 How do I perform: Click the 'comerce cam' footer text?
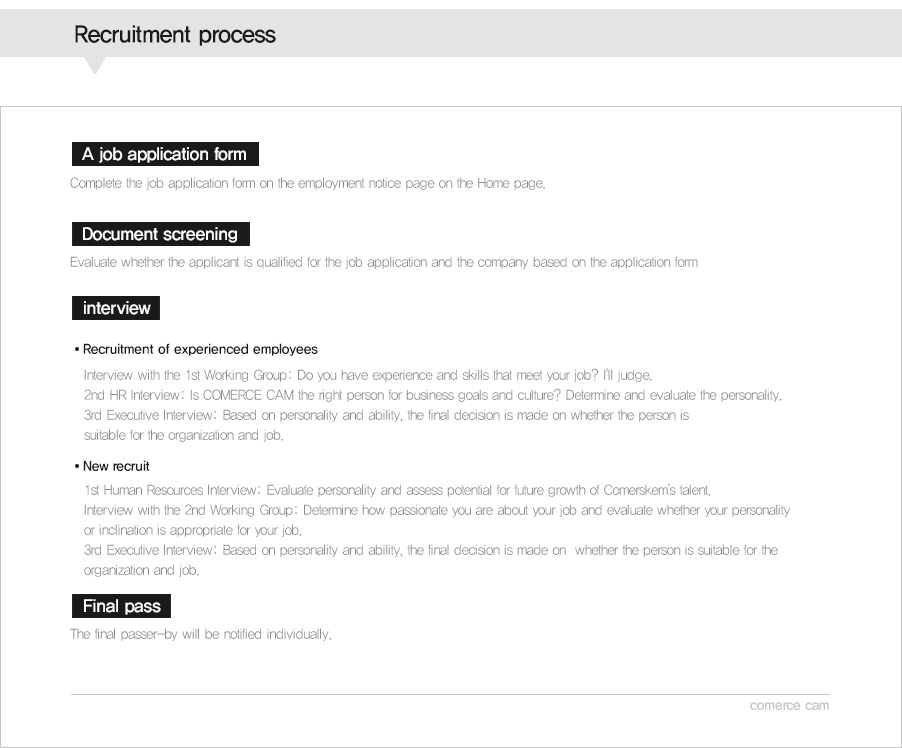pyautogui.click(x=789, y=705)
